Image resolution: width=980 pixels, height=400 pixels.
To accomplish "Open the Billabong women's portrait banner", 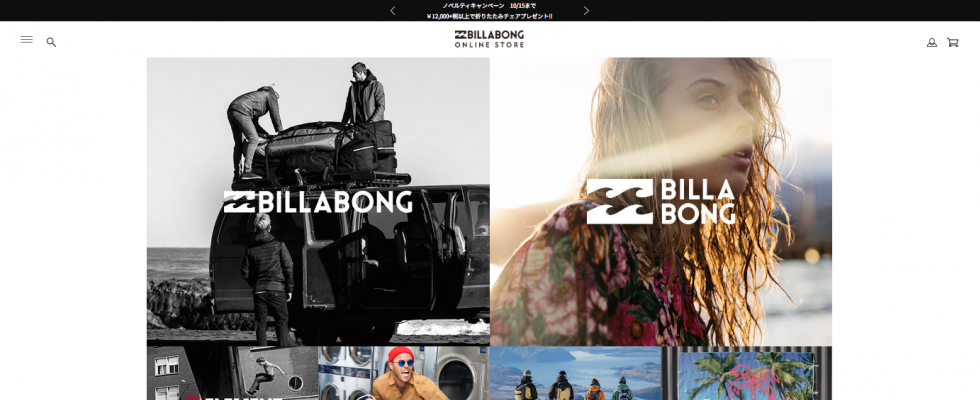I will (661, 202).
